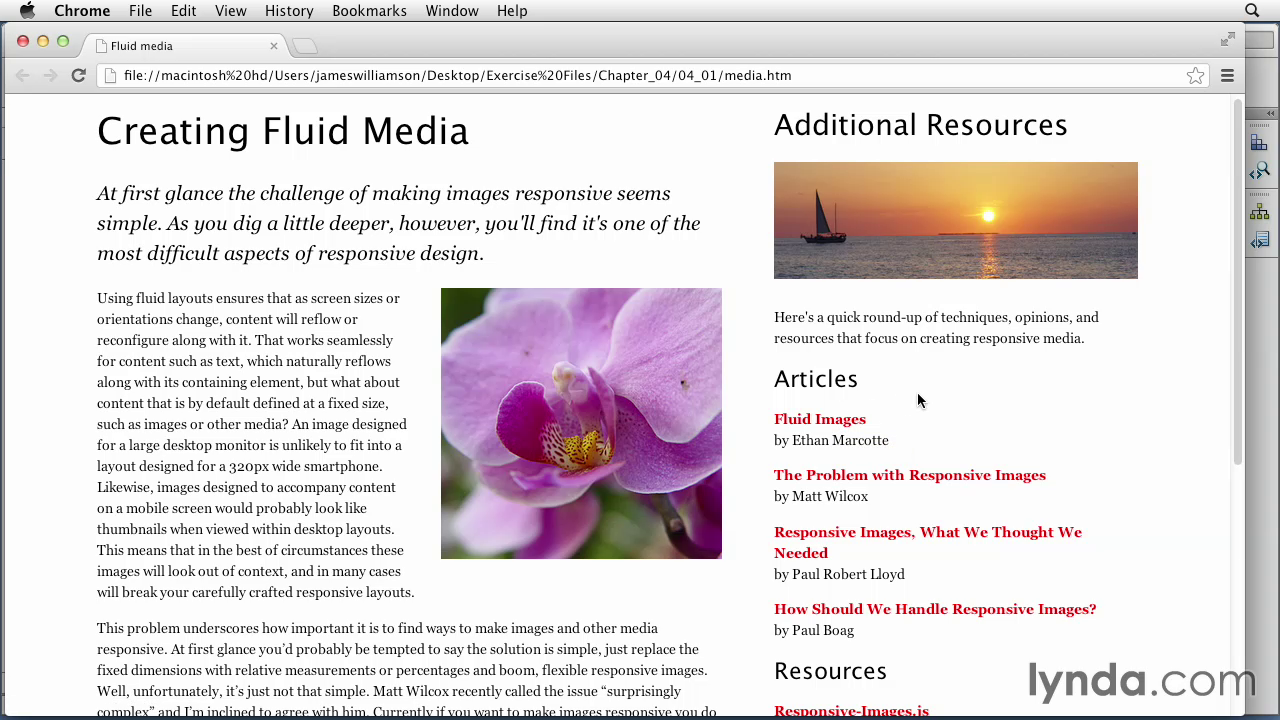
Task: Click the by Ethan Marcotte byline
Action: pyautogui.click(x=831, y=440)
